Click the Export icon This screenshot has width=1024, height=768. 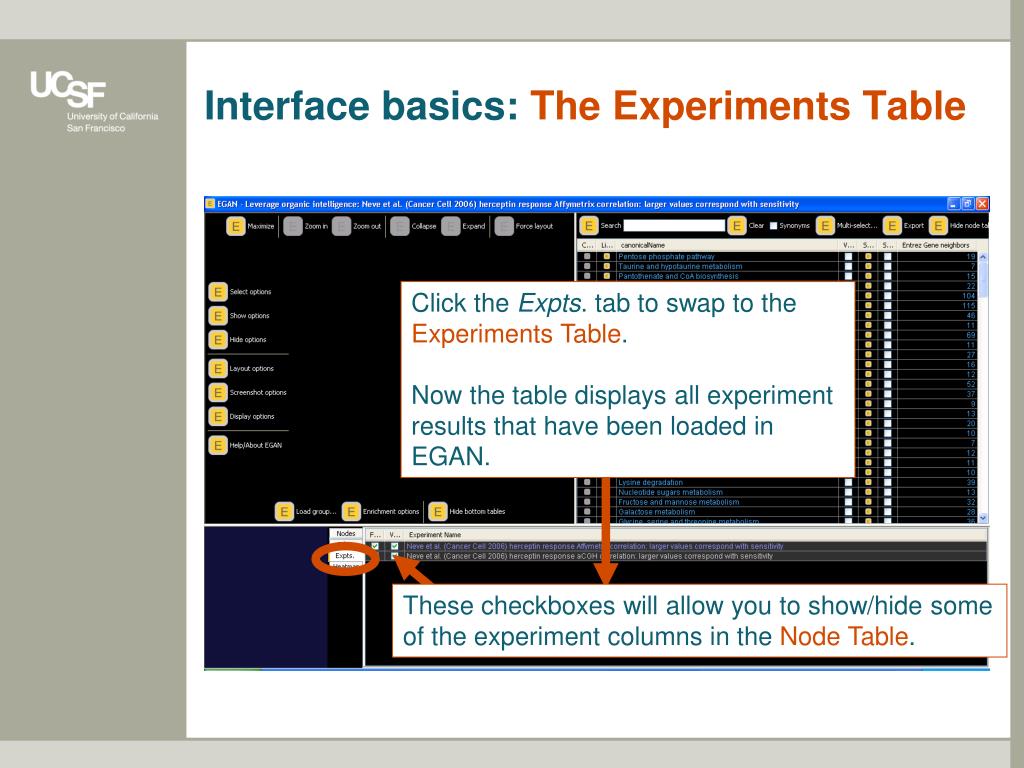coord(892,225)
